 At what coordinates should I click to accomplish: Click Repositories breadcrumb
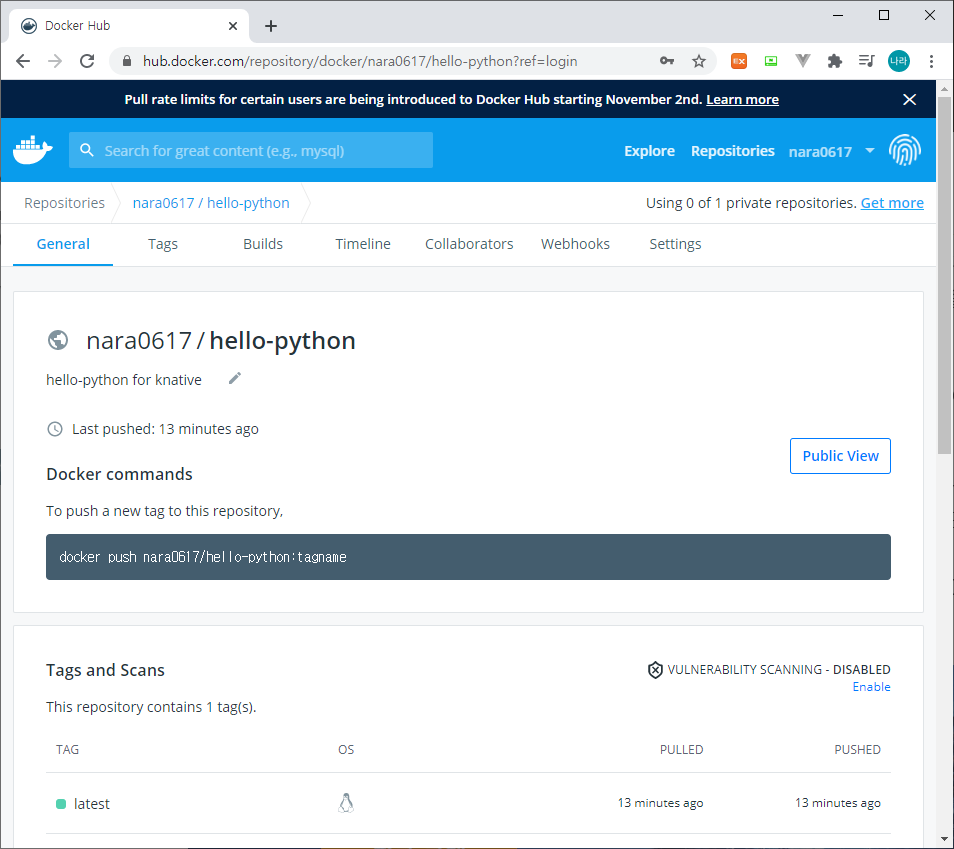pos(64,203)
